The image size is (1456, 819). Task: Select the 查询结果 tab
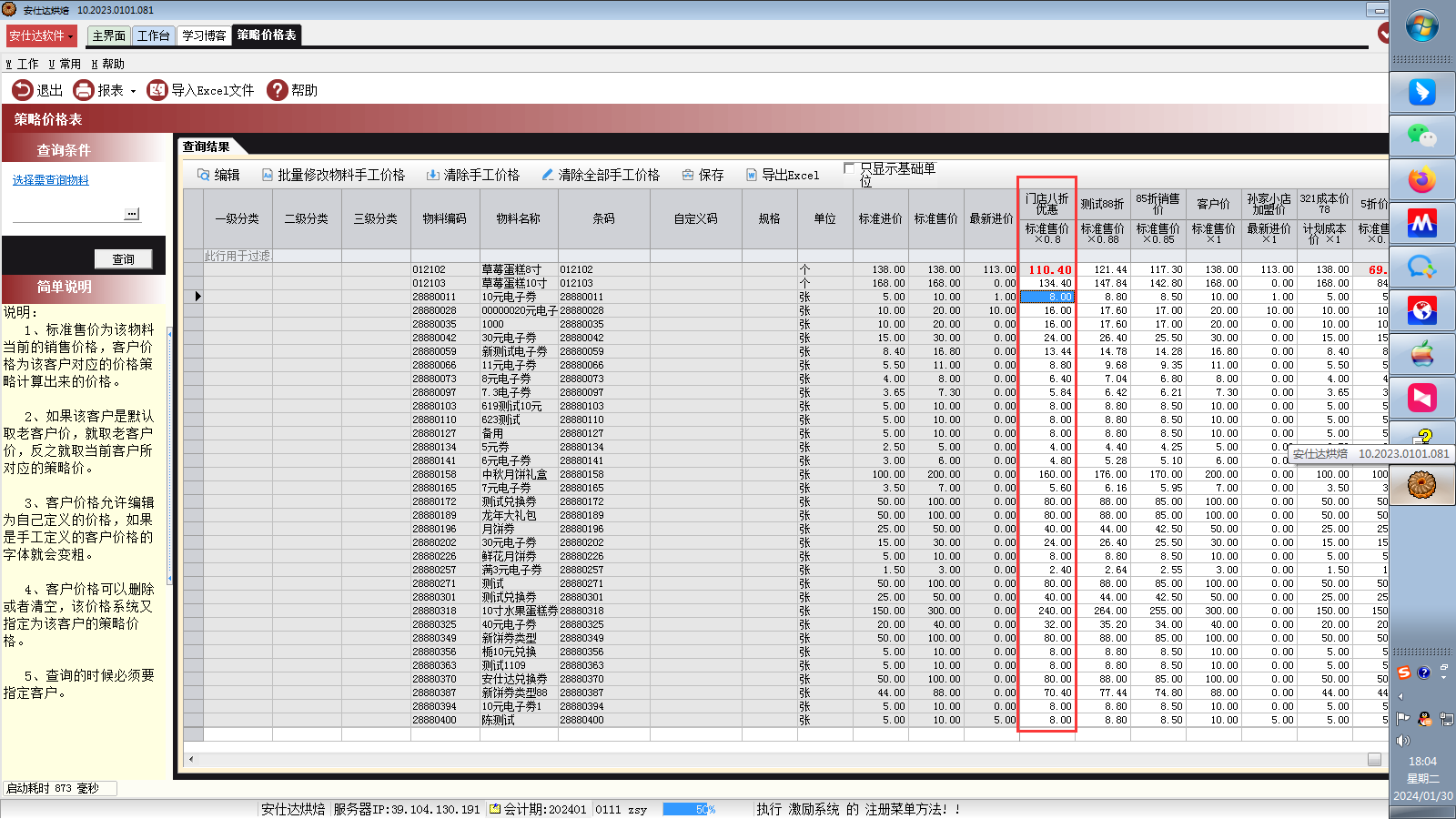(207, 146)
